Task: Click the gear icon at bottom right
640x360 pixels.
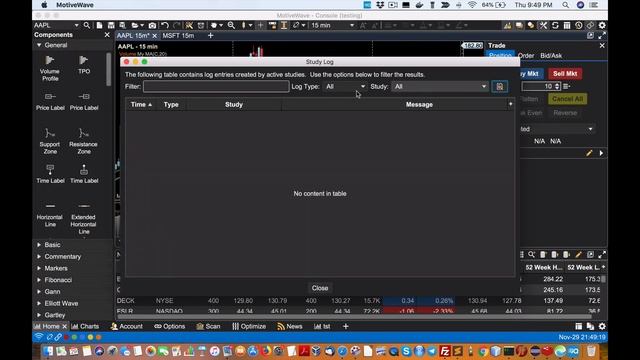Action: click(602, 326)
